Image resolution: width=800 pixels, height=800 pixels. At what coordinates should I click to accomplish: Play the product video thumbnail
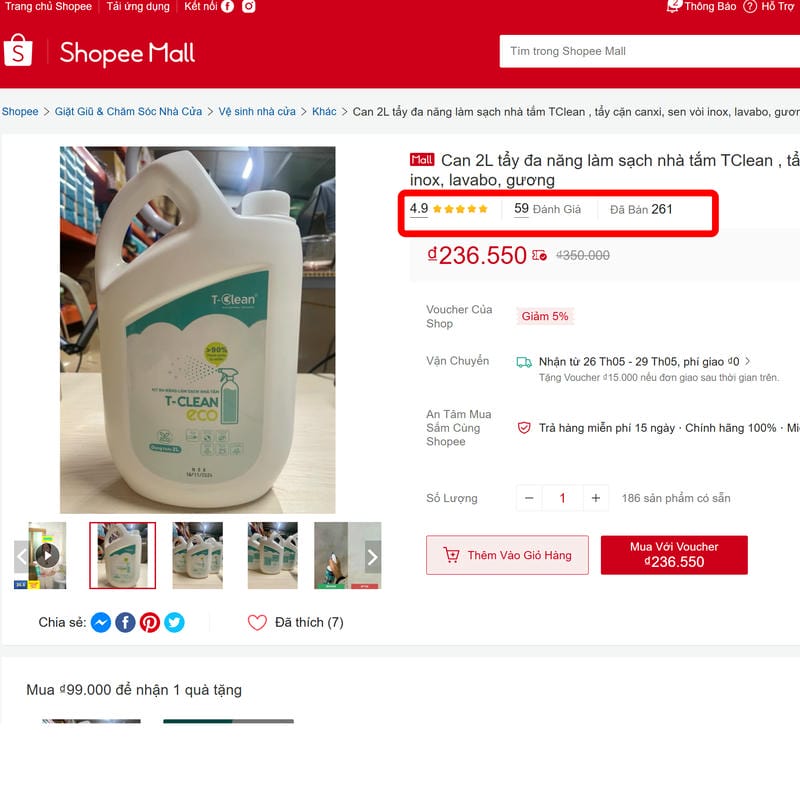point(47,555)
